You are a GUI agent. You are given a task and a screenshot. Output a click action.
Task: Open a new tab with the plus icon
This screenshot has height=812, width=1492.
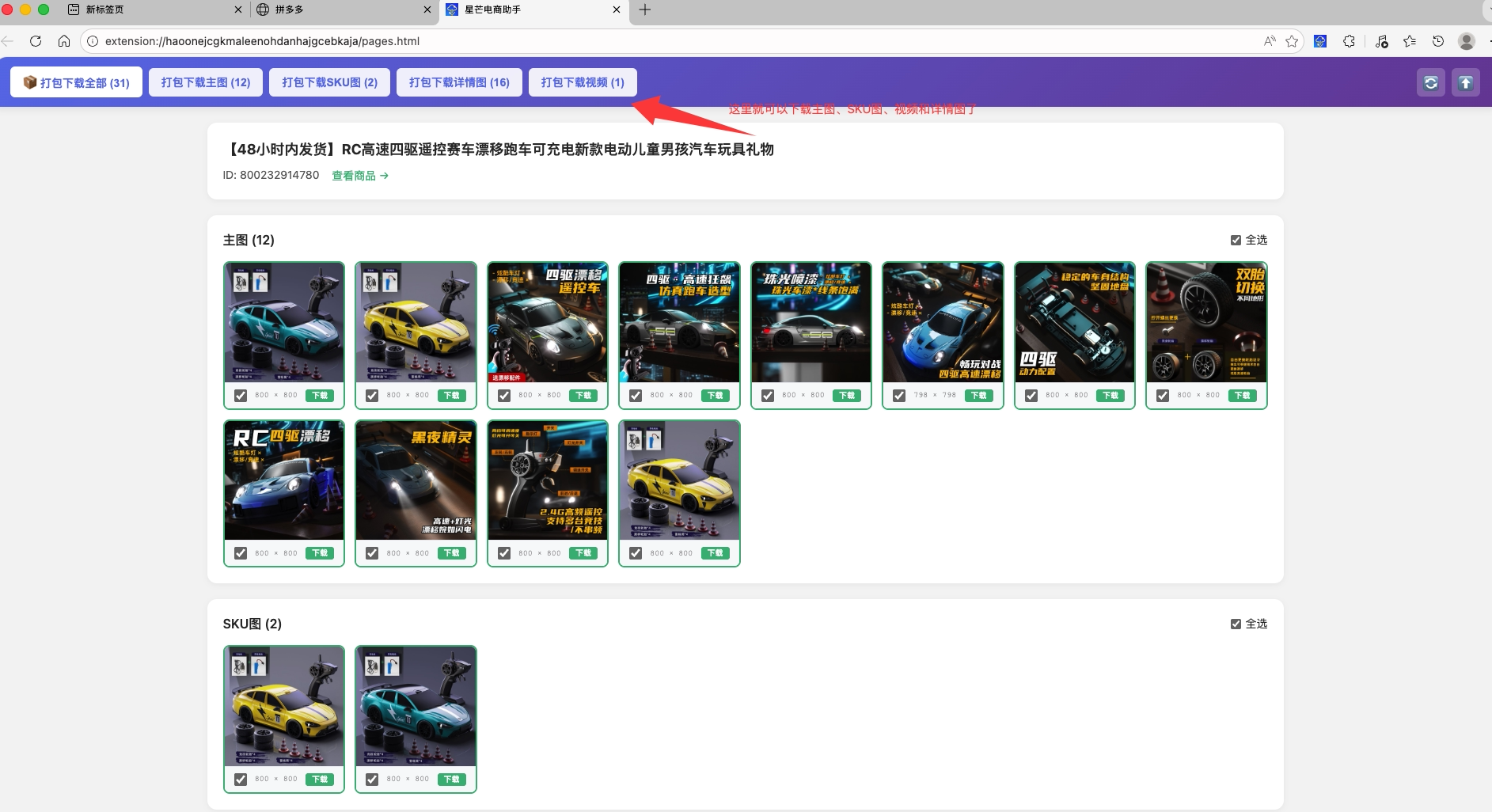coord(645,9)
